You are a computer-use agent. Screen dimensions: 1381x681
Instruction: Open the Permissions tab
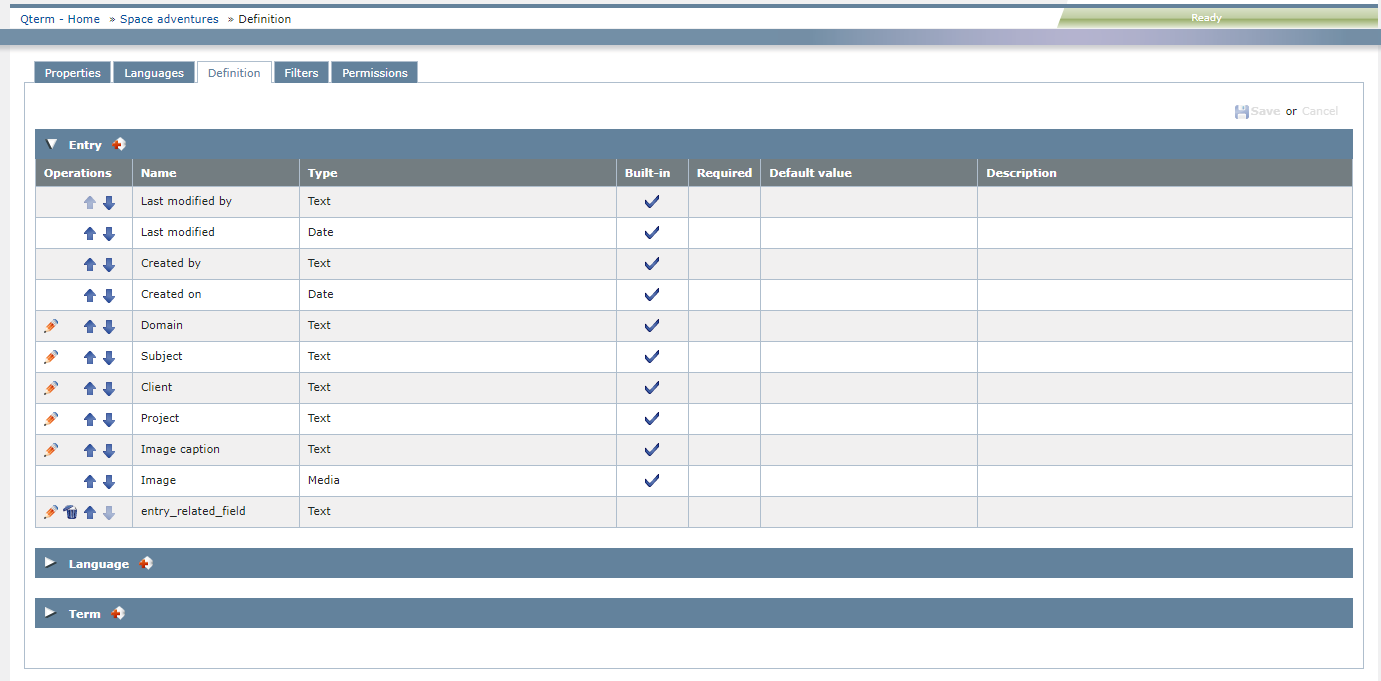374,71
